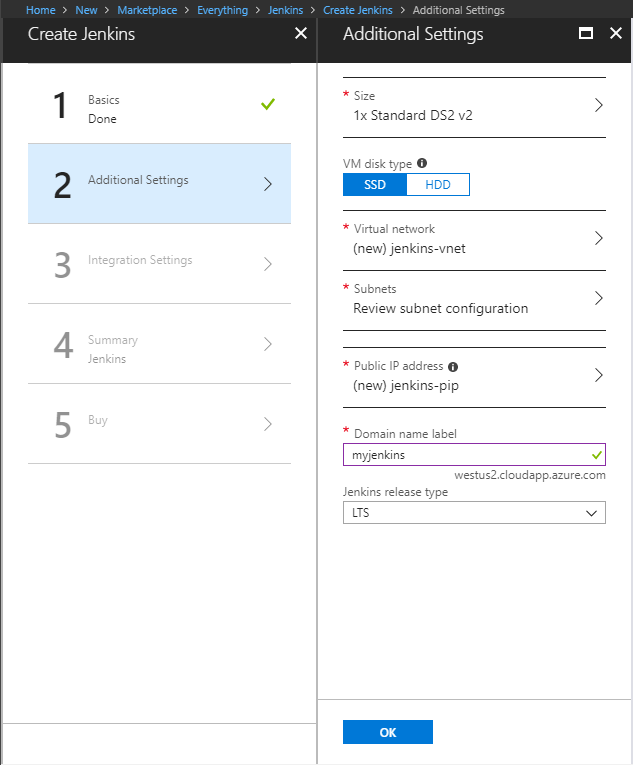The image size is (633, 765).
Task: Select SSD disk type
Action: coord(375,184)
